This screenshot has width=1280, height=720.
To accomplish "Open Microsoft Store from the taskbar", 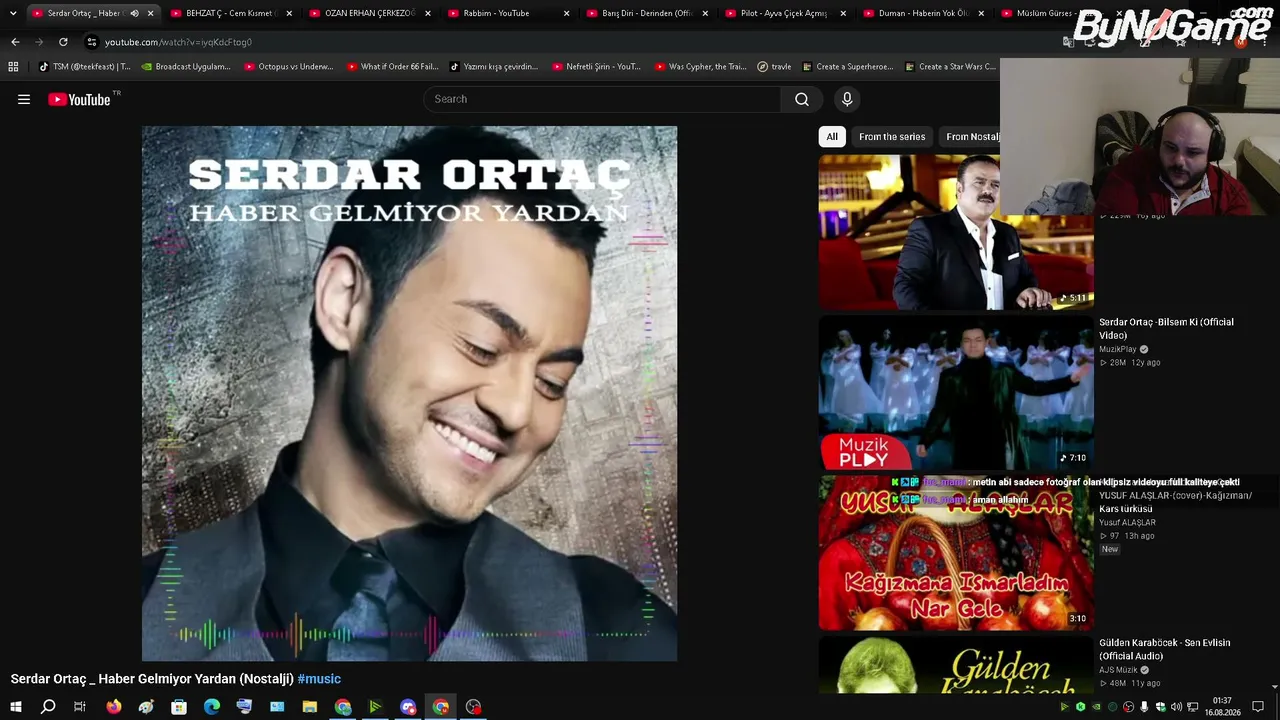I will [x=179, y=707].
